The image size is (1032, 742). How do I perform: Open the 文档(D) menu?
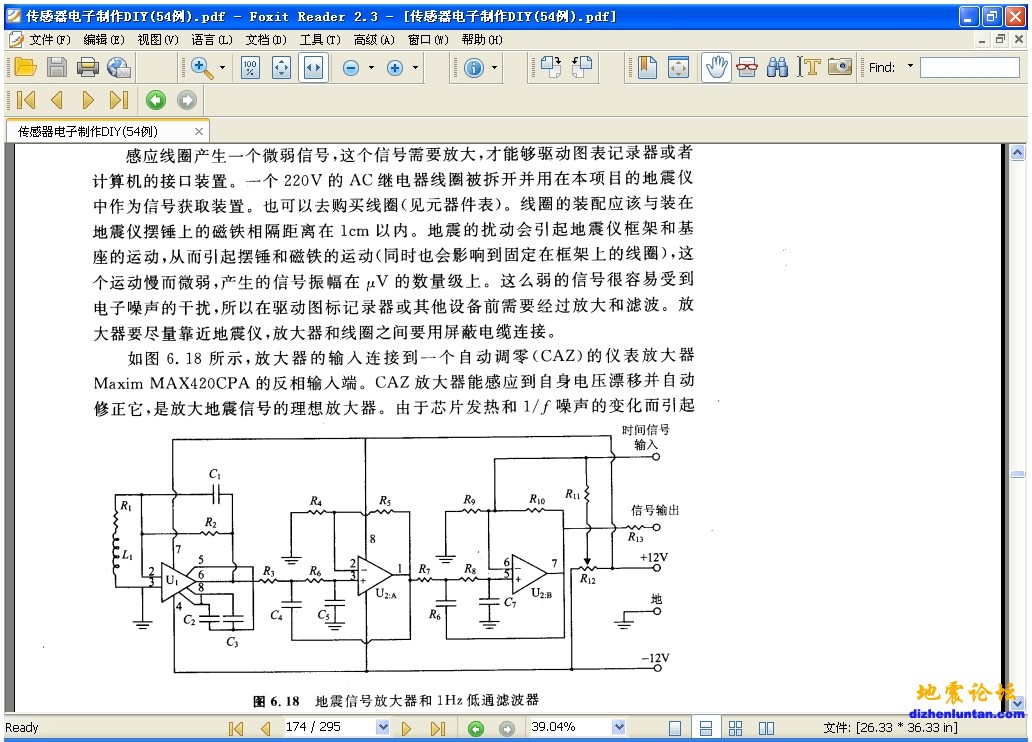[266, 40]
